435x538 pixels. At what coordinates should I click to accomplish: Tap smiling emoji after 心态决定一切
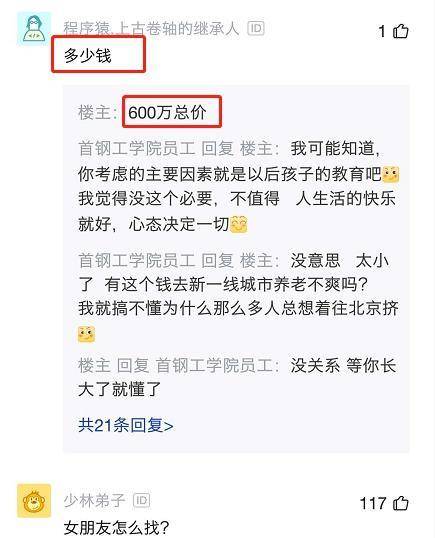pos(238,224)
